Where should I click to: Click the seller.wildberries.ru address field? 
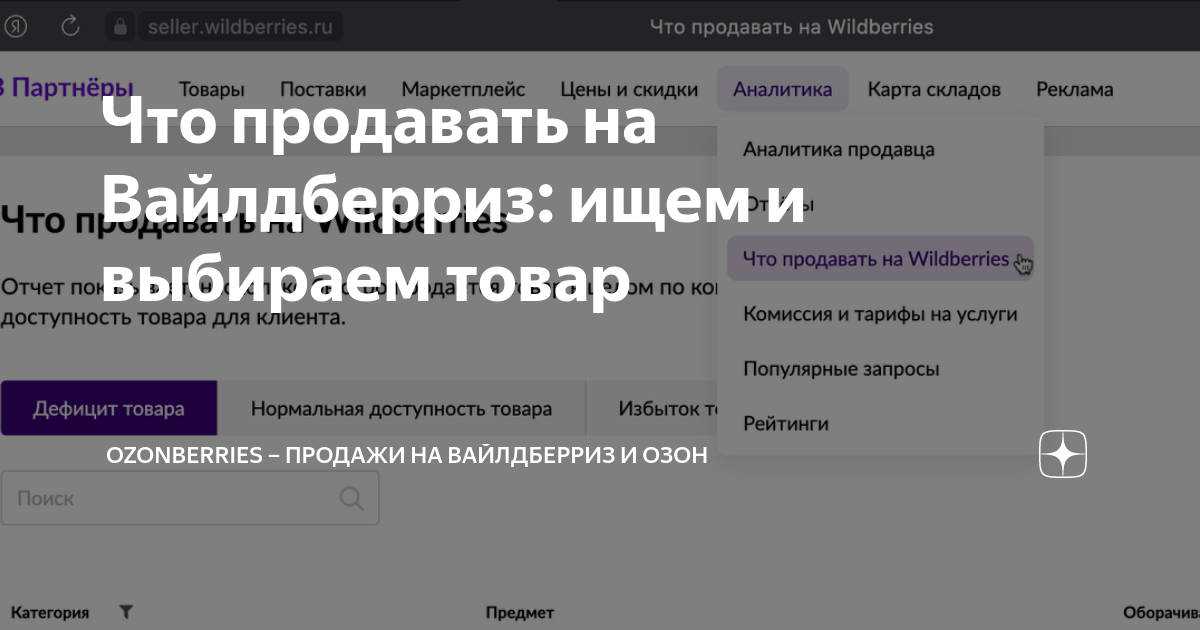click(x=239, y=27)
